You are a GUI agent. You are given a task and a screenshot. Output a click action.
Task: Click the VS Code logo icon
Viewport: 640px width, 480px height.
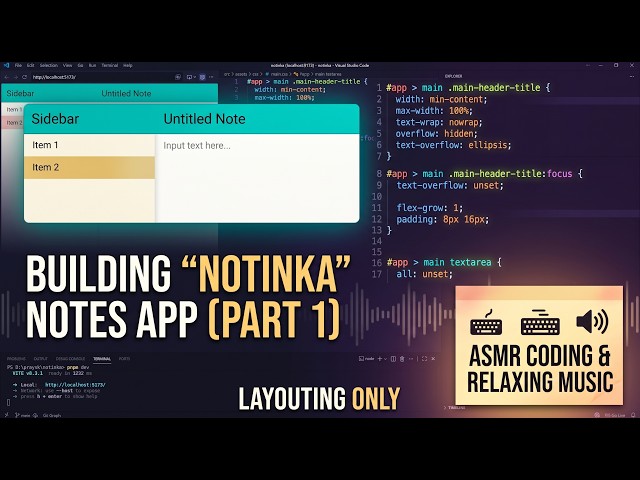point(6,65)
